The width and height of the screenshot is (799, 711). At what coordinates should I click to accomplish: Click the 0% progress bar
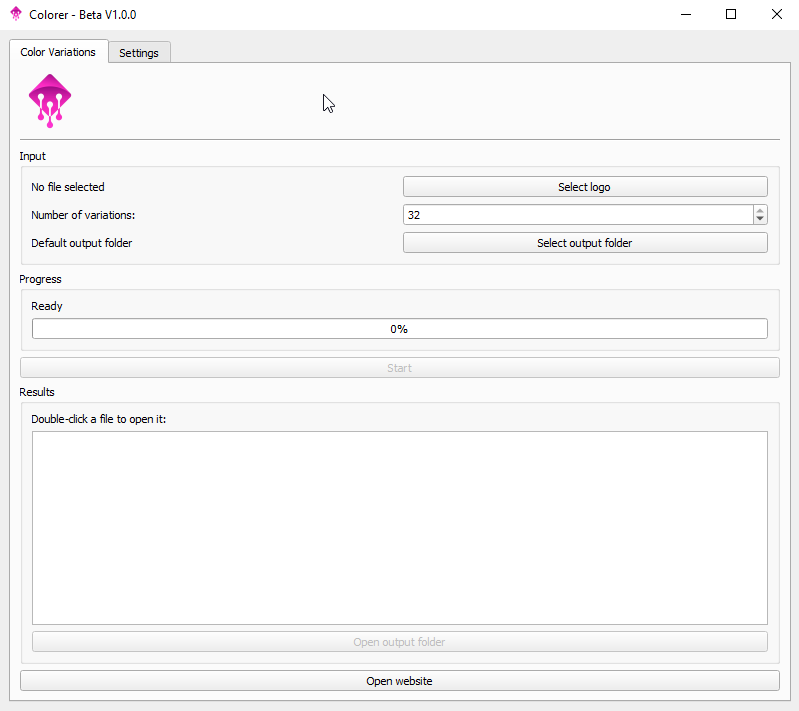click(x=399, y=329)
